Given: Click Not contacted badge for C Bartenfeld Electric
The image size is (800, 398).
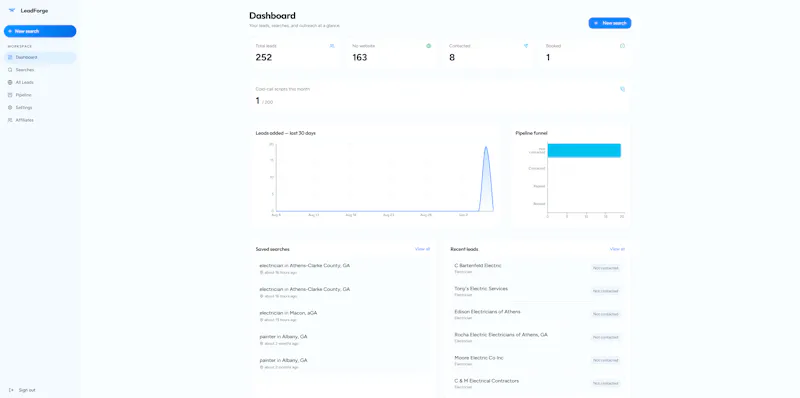Looking at the screenshot, I should tap(606, 268).
